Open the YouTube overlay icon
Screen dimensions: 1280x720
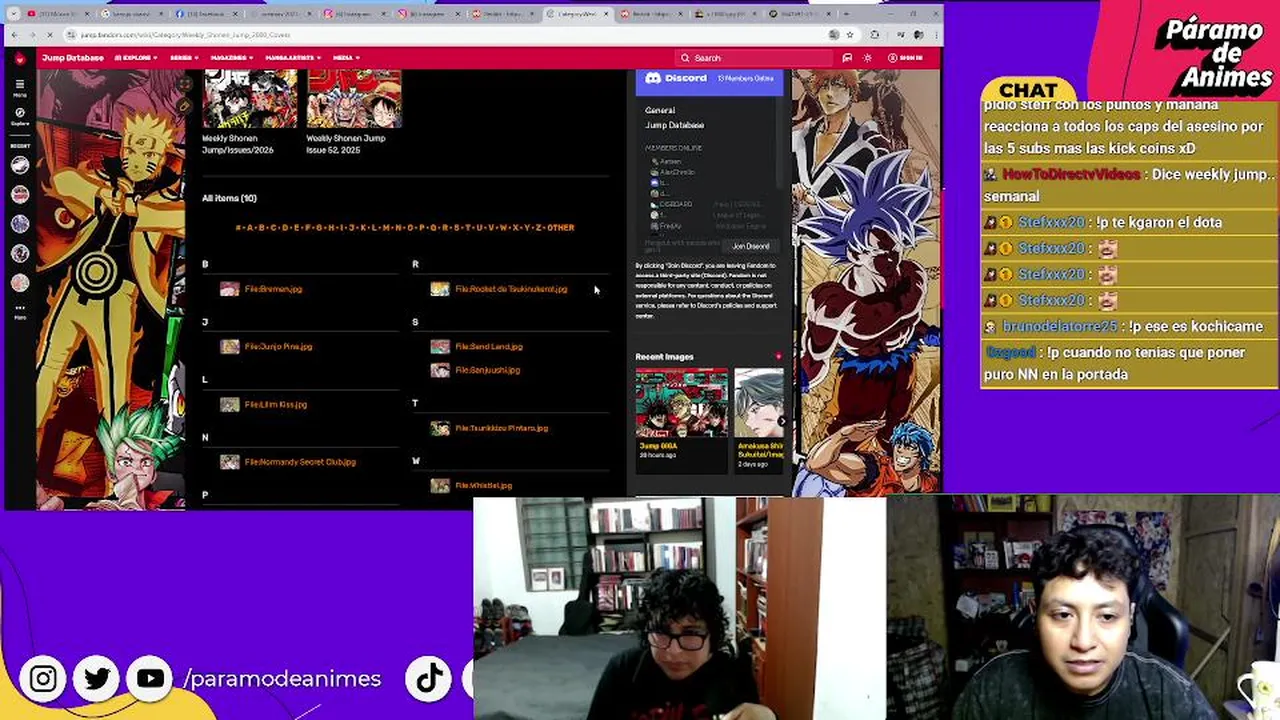coord(151,679)
